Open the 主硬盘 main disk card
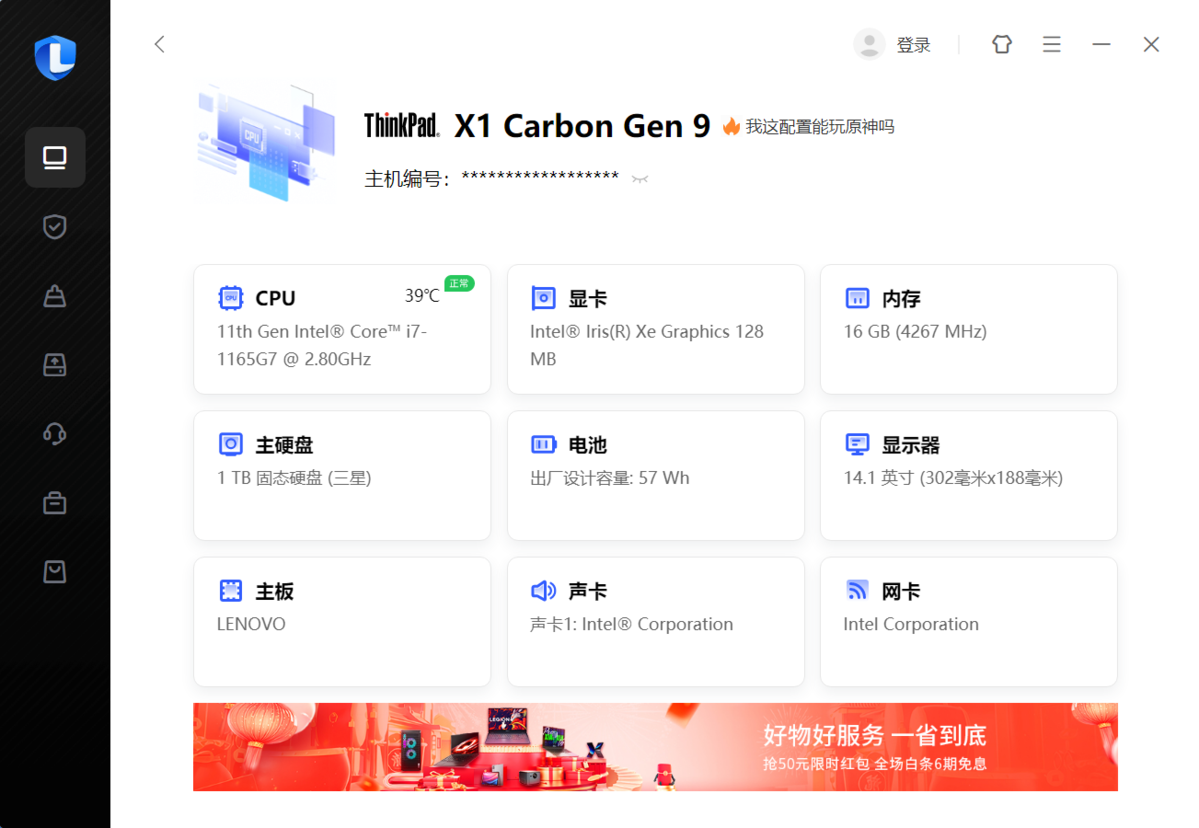Screen dimensions: 1199x828 [342, 476]
